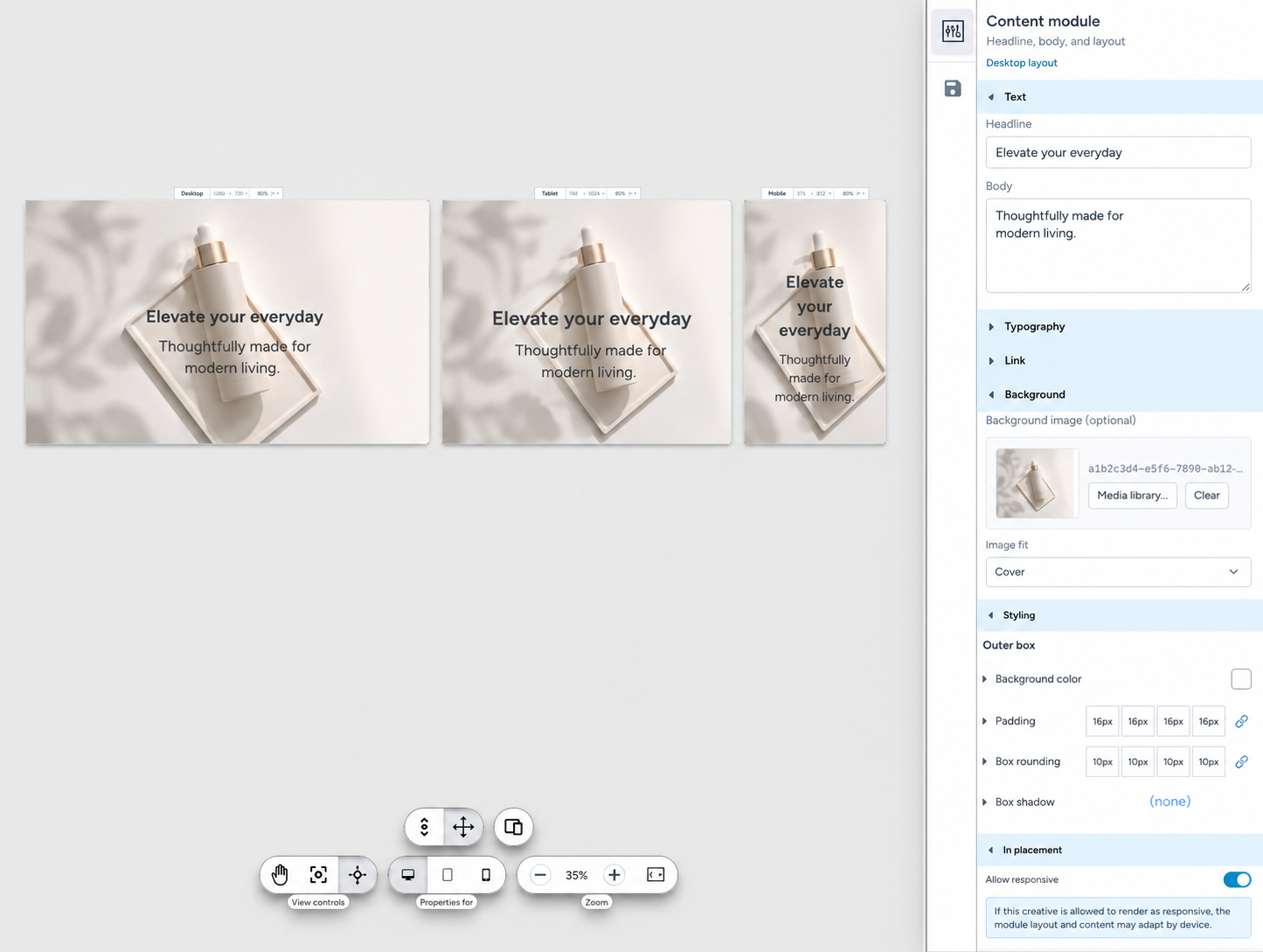This screenshot has height=952, width=1263.
Task: Open the Desktop layout link
Action: [x=1022, y=63]
